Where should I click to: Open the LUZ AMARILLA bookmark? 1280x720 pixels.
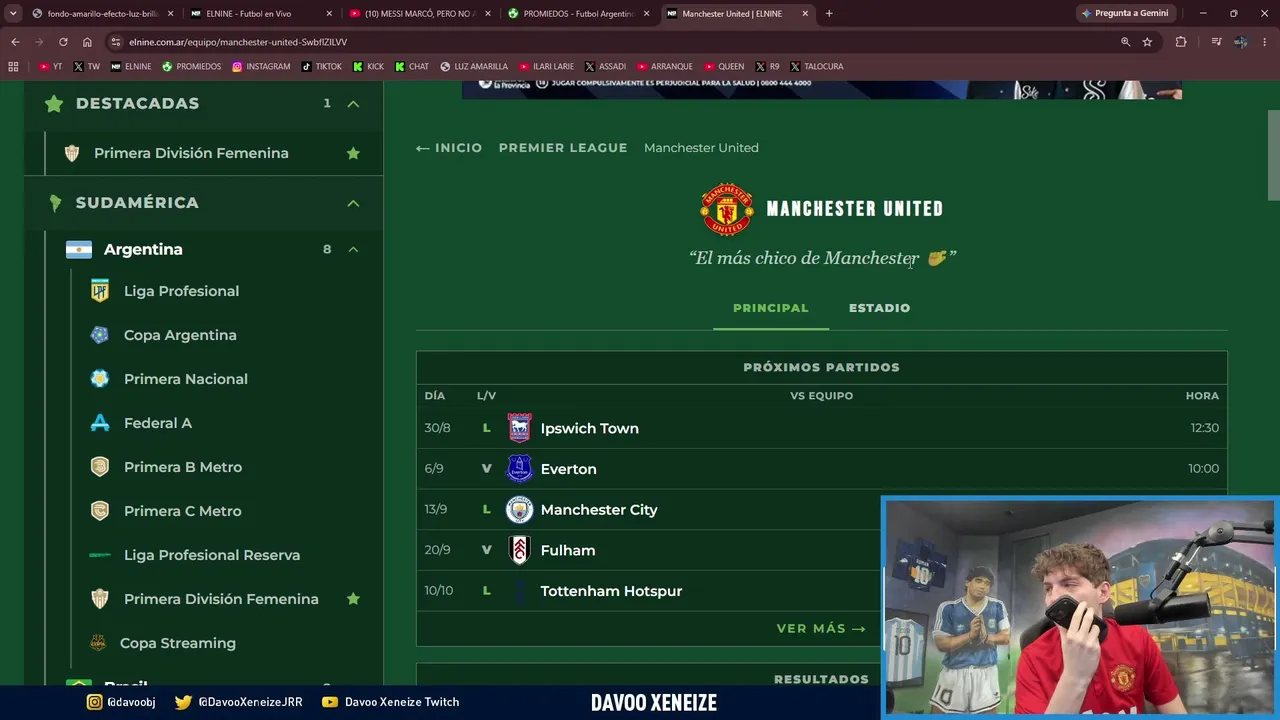point(473,67)
